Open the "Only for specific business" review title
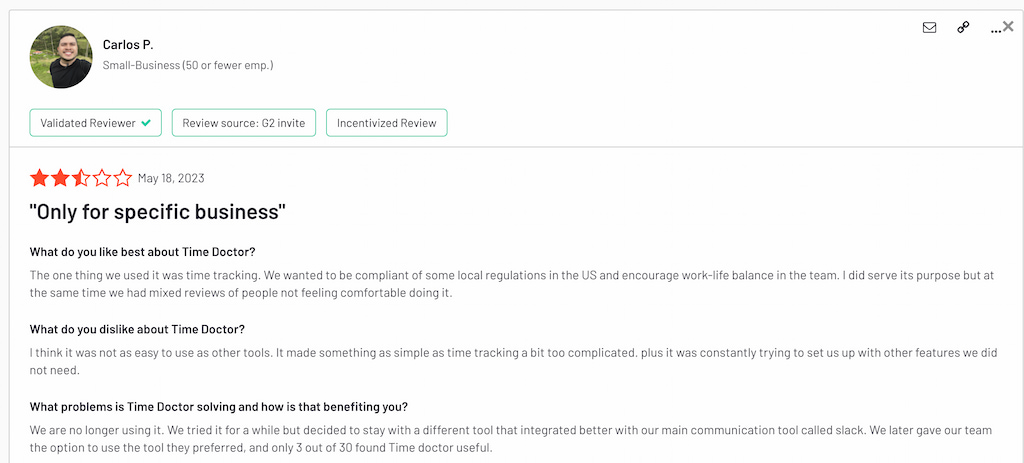Viewport: 1024px width, 463px height. [158, 212]
